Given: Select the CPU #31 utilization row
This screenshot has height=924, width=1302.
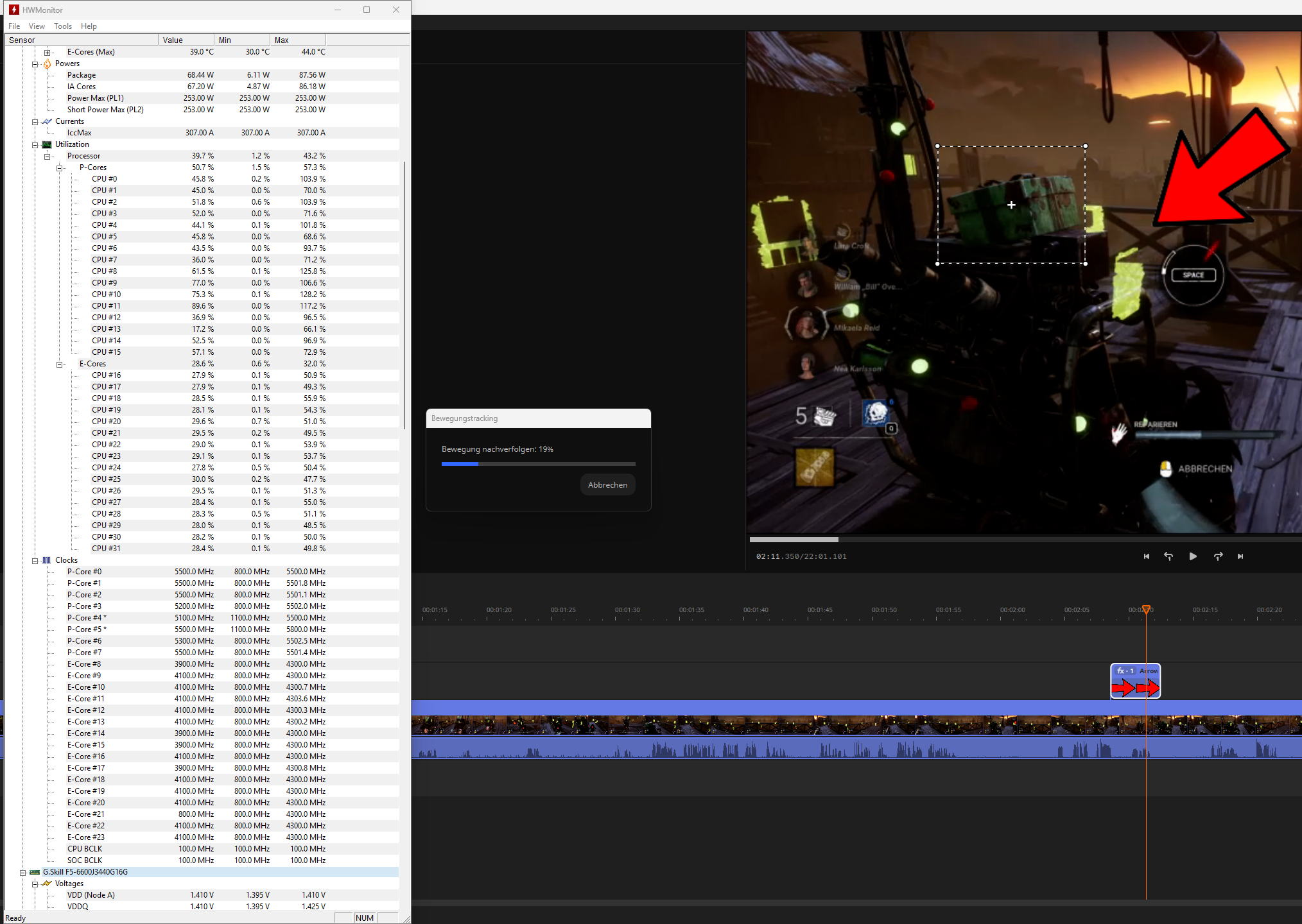Looking at the screenshot, I should (x=202, y=549).
